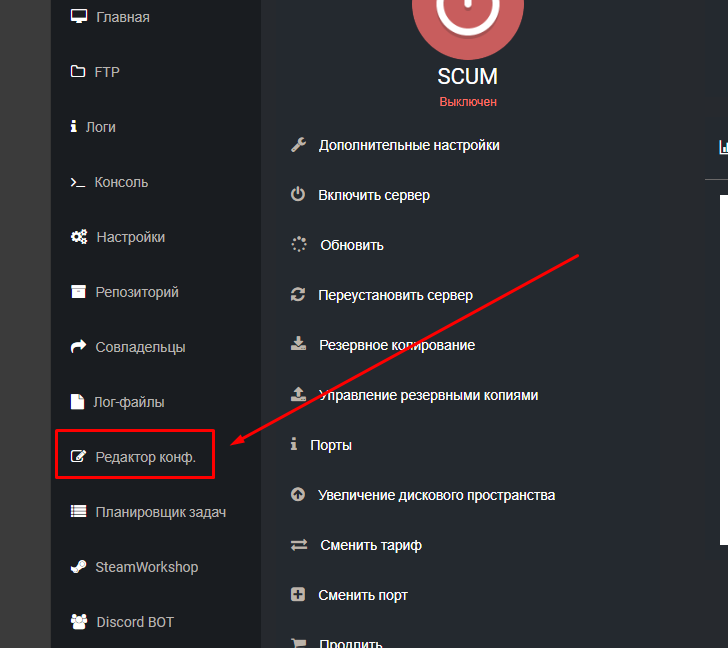This screenshot has height=648, width=728.
Task: Open Управление резервными копиями
Action: point(428,395)
